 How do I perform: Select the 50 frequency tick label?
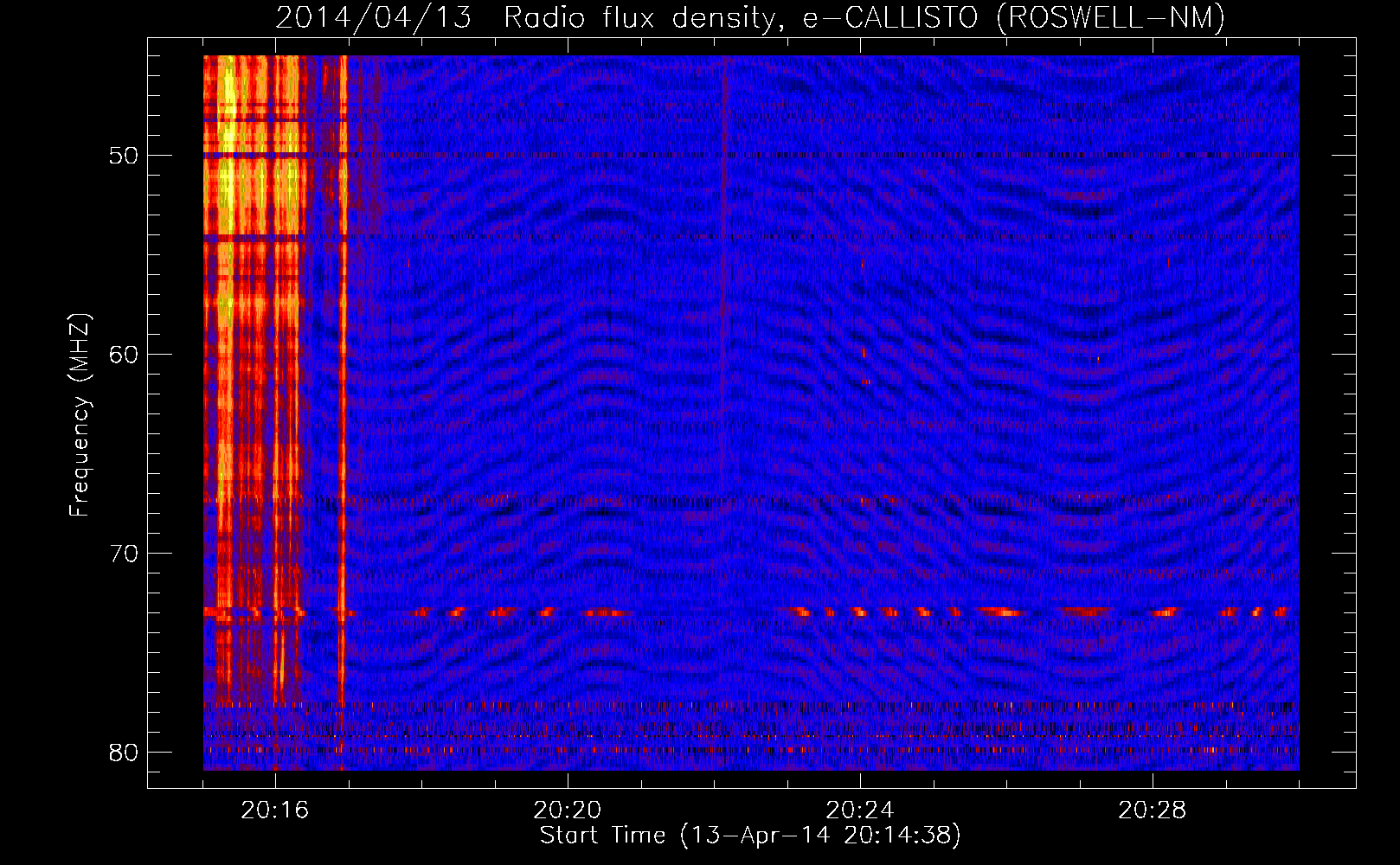point(125,156)
